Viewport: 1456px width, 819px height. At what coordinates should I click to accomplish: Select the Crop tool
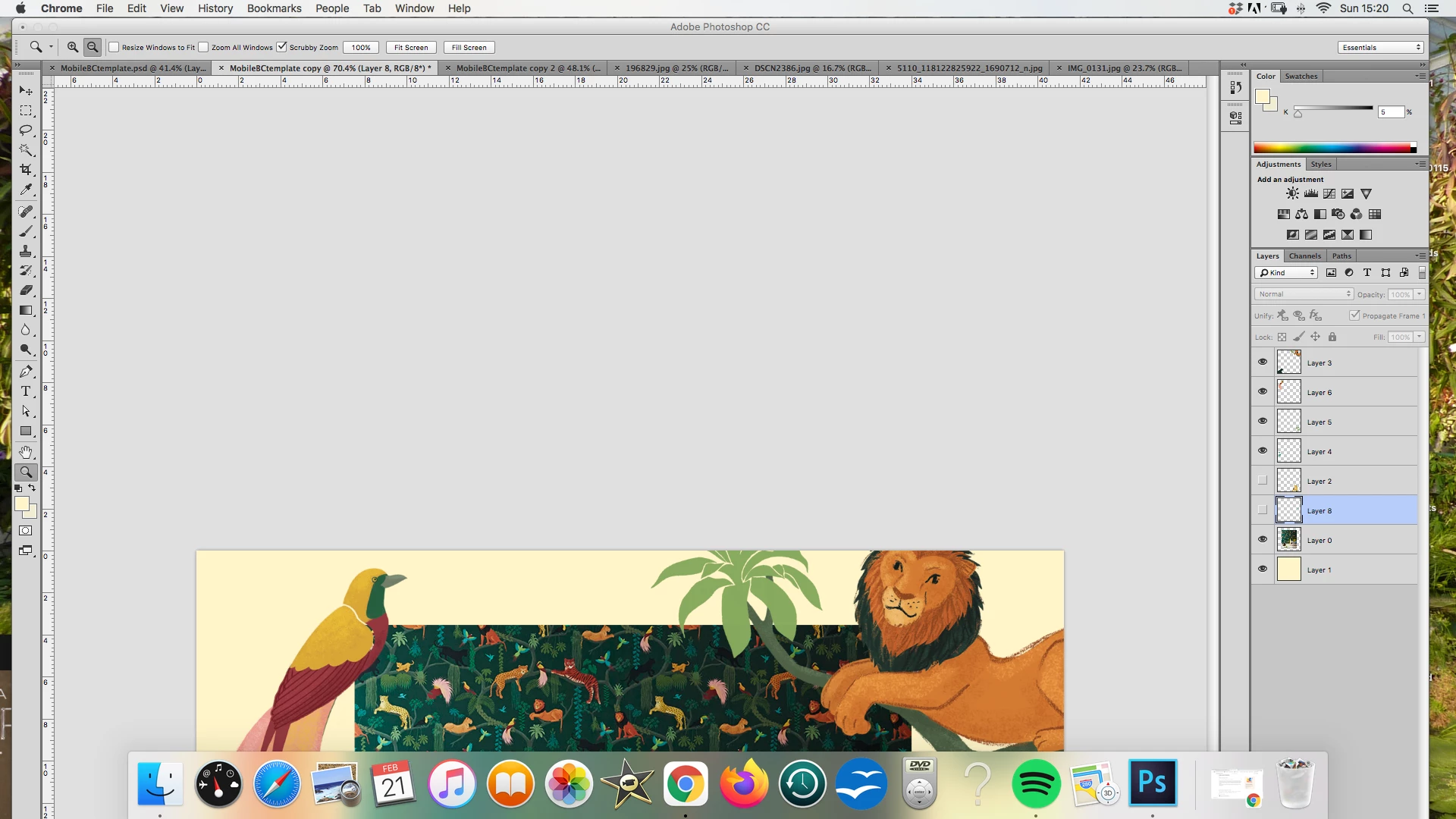click(x=26, y=170)
